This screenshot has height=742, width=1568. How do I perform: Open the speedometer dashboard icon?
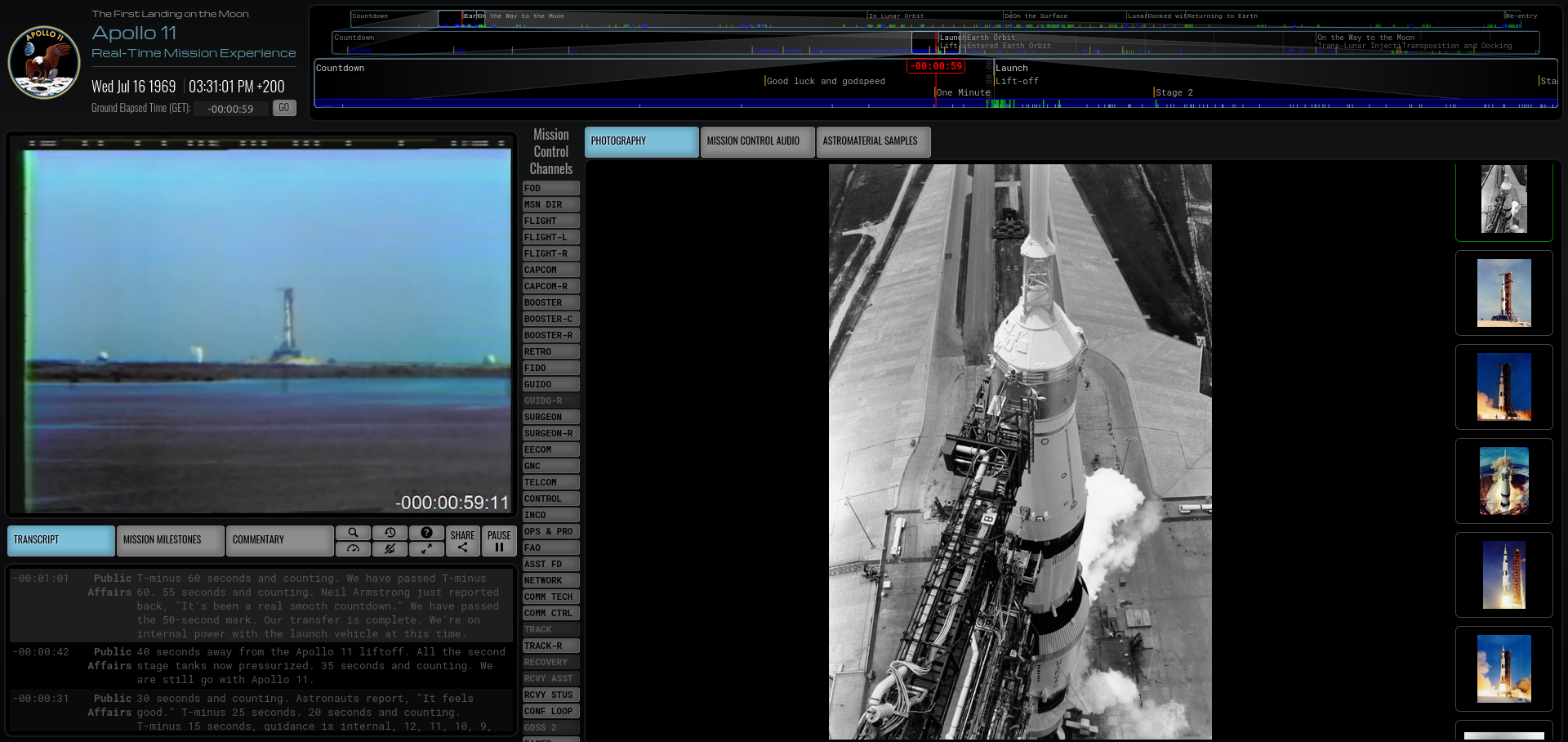click(353, 548)
